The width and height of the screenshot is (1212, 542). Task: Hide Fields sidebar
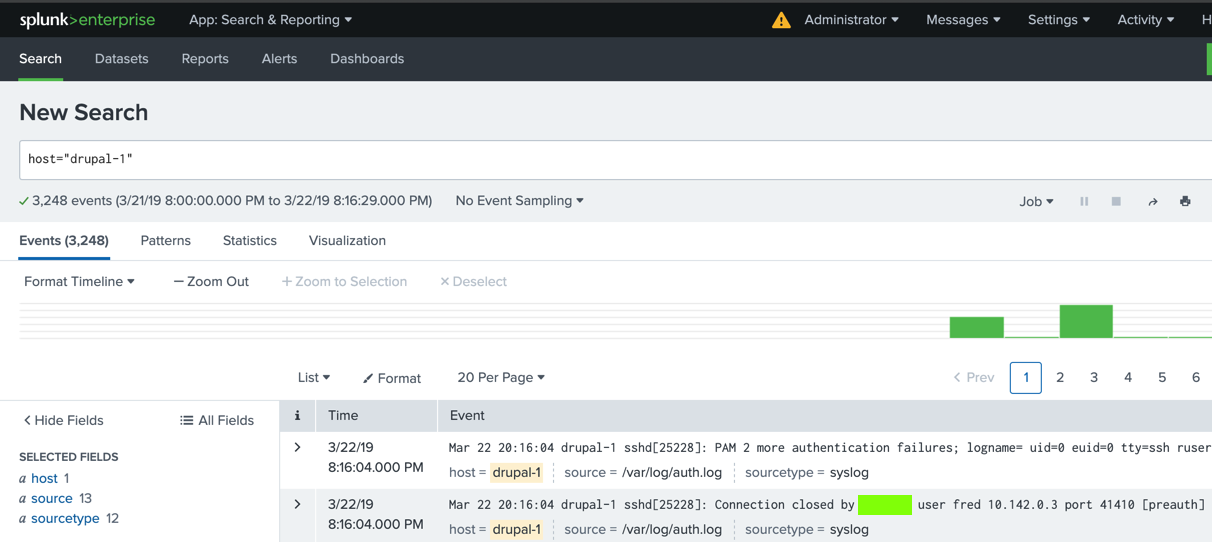click(63, 420)
